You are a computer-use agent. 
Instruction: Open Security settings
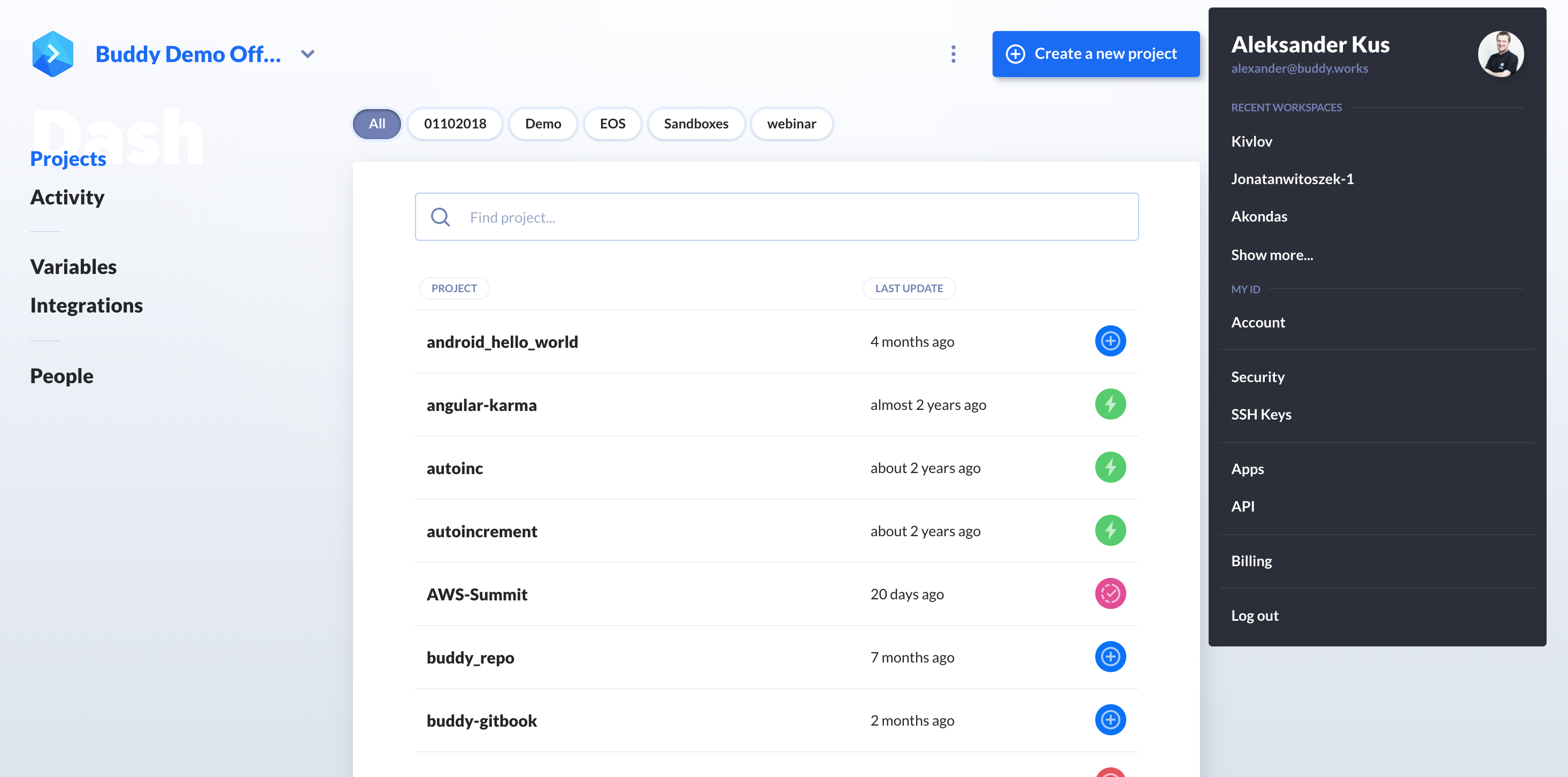(1258, 377)
